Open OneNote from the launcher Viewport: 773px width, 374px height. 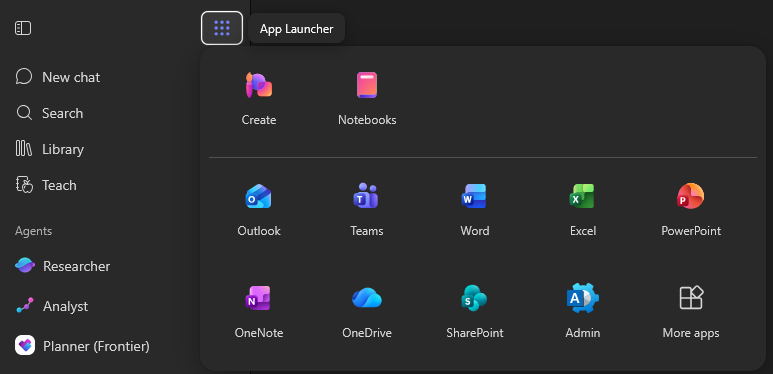pos(259,311)
